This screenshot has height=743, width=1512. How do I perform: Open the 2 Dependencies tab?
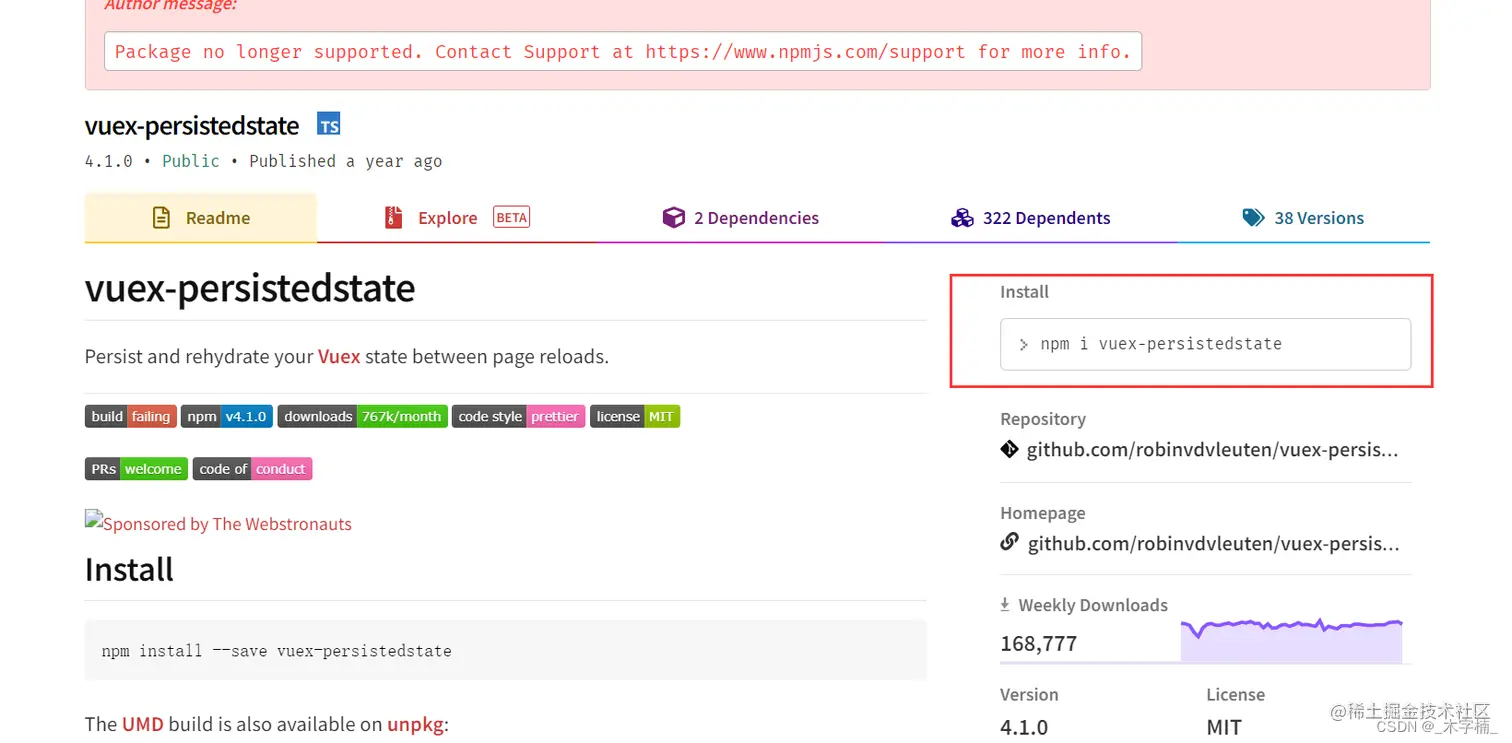741,217
